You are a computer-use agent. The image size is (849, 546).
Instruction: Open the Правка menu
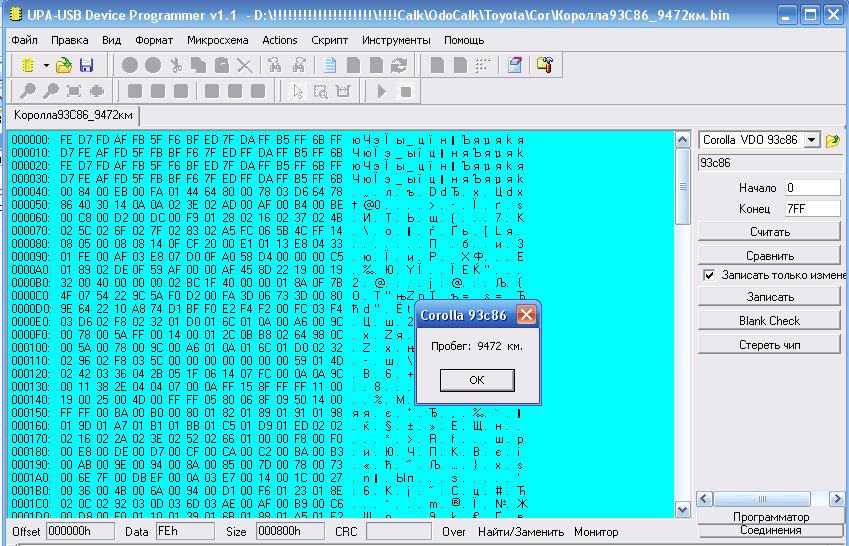point(69,40)
